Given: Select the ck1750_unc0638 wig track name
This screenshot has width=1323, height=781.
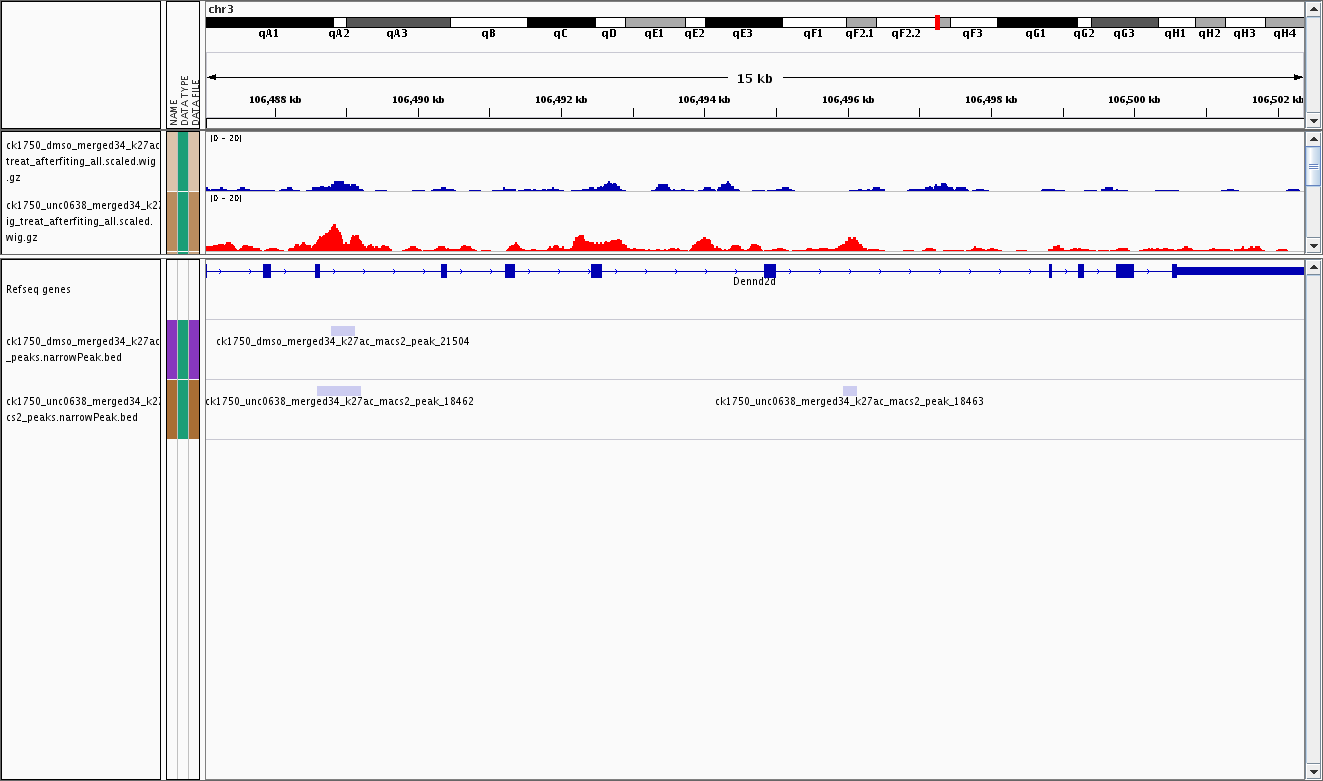Looking at the screenshot, I should point(82,220).
